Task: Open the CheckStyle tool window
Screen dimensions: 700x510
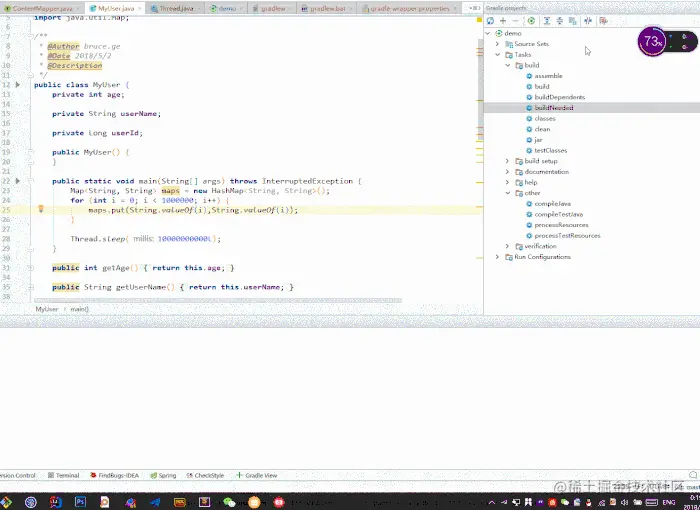Action: pos(205,476)
